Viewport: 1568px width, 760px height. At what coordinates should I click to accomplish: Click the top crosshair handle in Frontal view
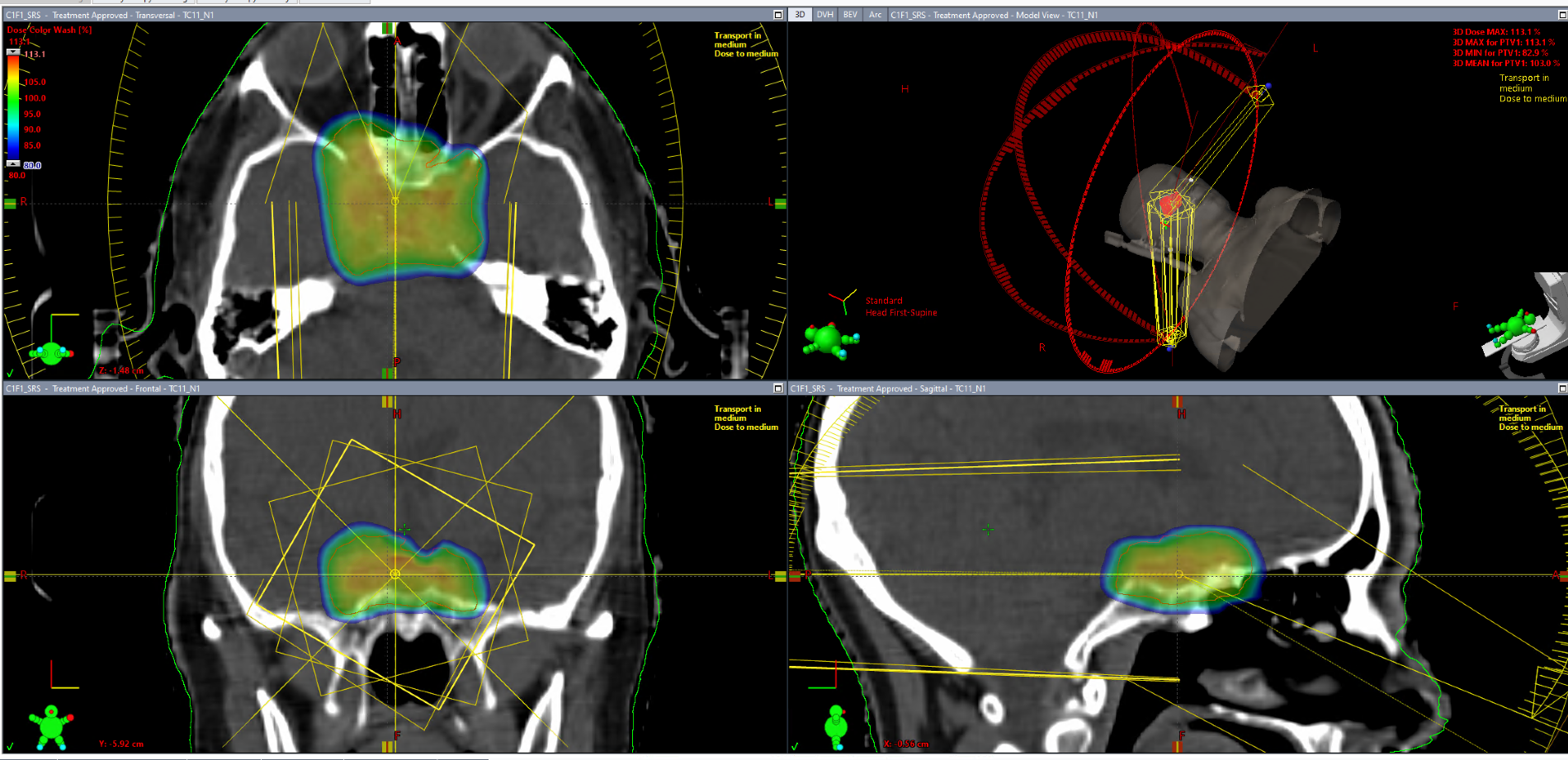tap(388, 402)
